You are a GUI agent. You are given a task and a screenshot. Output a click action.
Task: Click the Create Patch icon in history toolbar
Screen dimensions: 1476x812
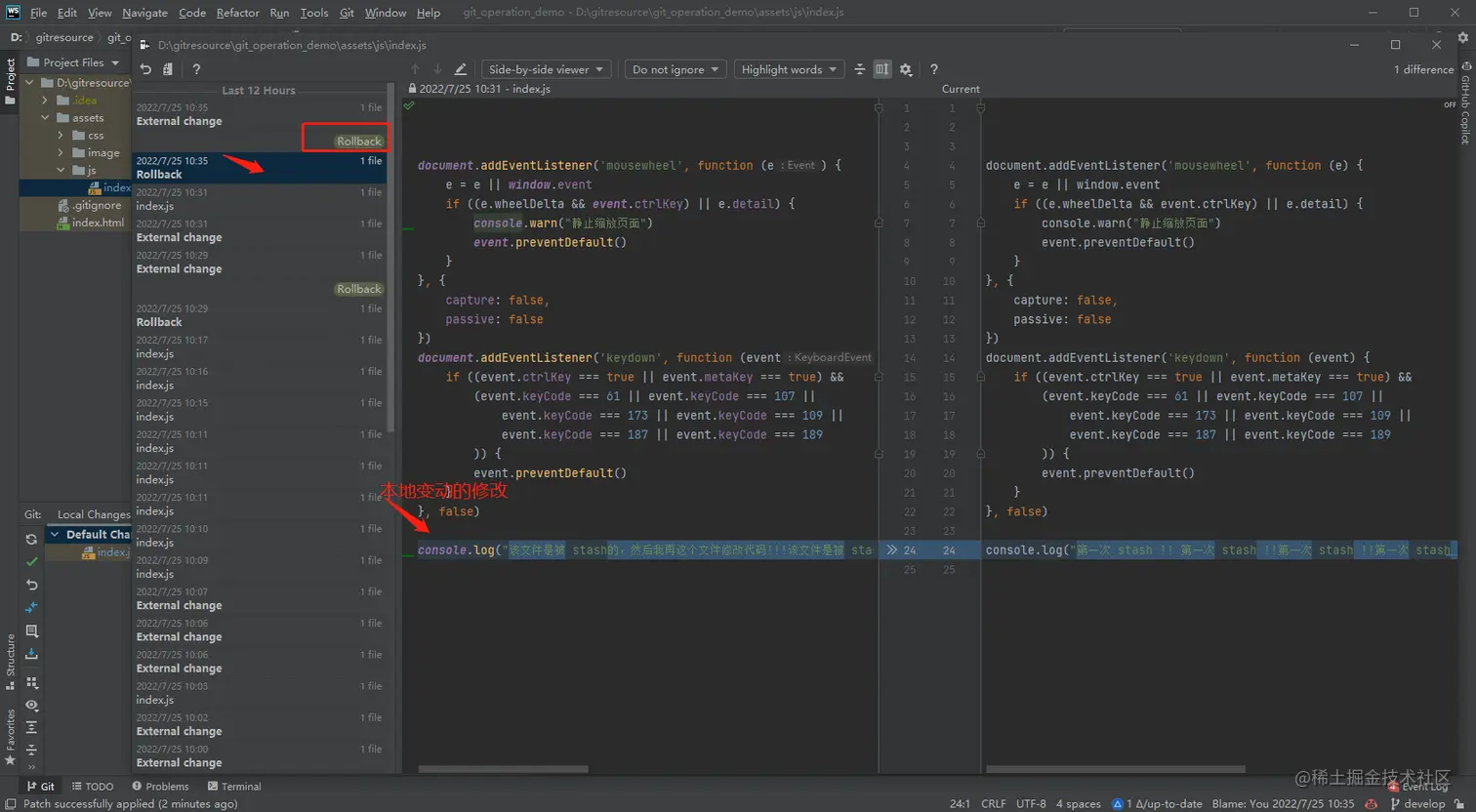pos(168,69)
